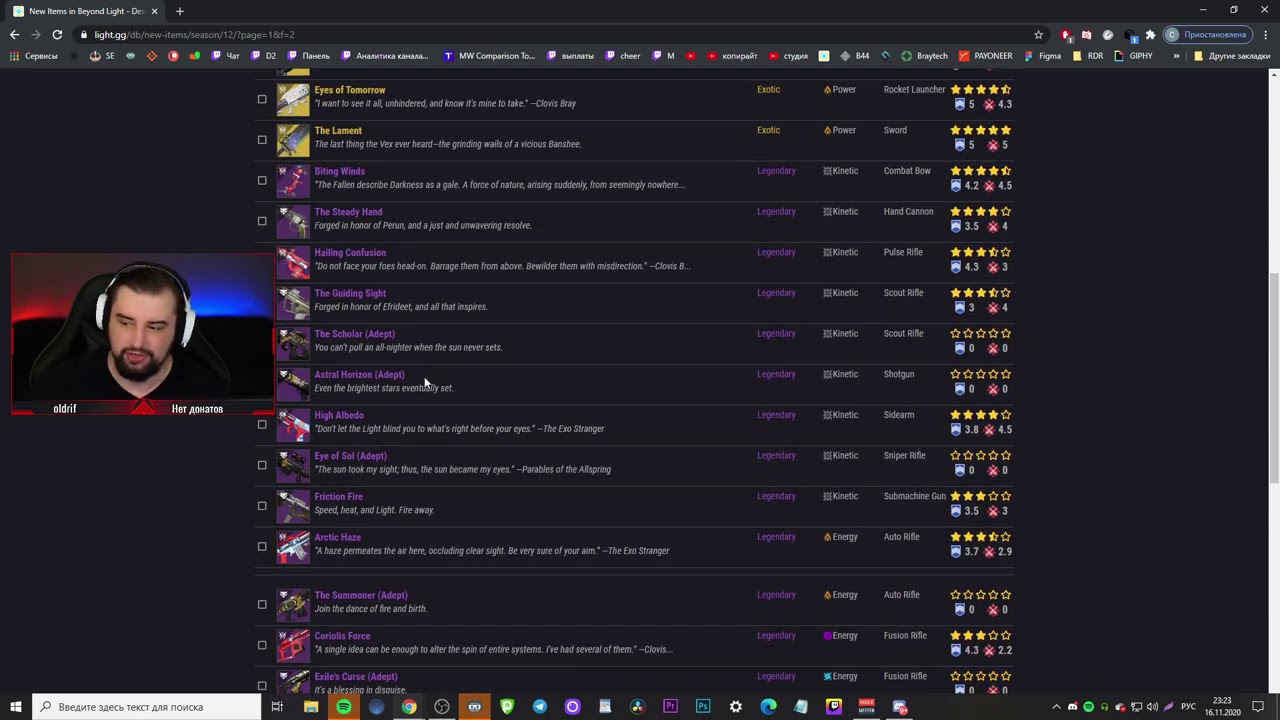
Task: Open The Summoner (Adept) item link
Action: 360,595
